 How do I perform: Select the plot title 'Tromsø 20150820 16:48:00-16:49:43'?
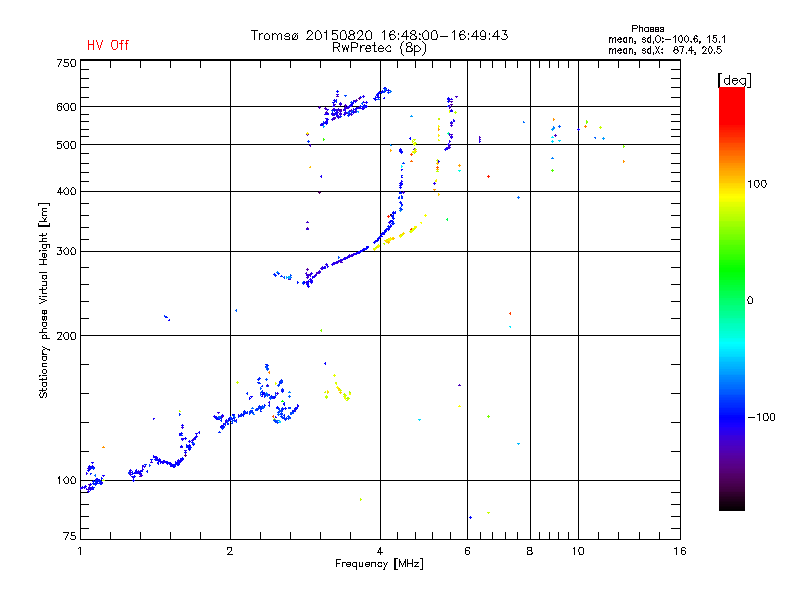[x=379, y=35]
